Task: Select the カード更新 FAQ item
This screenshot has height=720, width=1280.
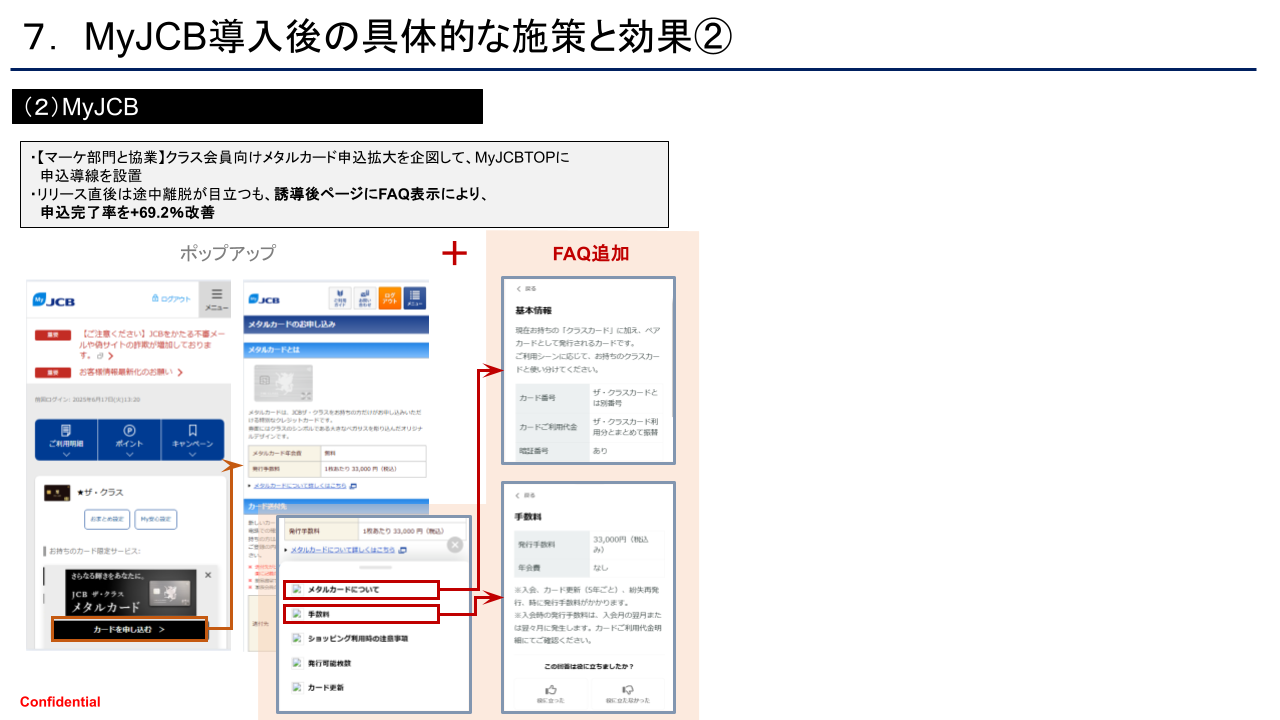Action: 319,687
